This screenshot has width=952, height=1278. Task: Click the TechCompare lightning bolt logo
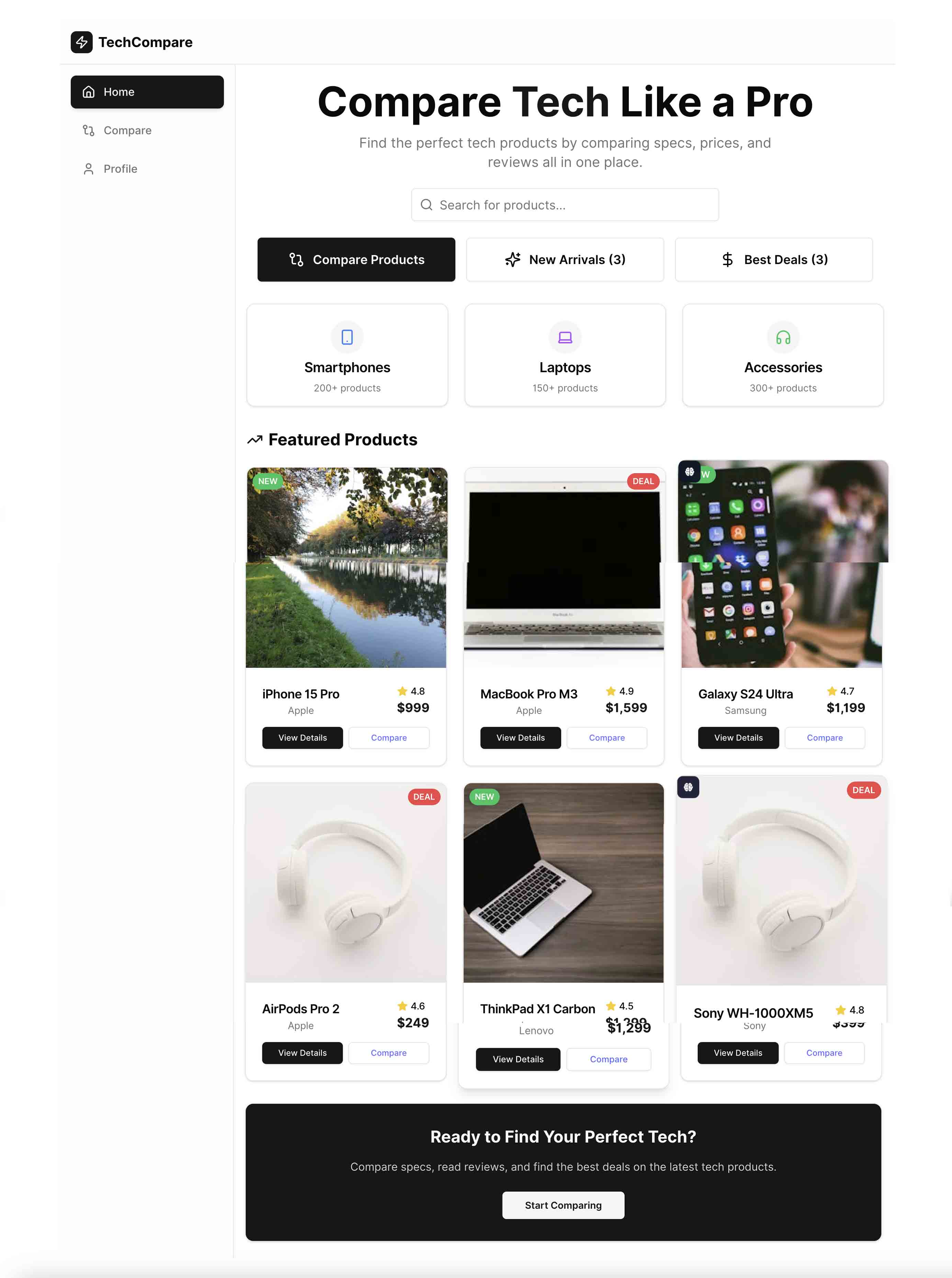pos(81,42)
